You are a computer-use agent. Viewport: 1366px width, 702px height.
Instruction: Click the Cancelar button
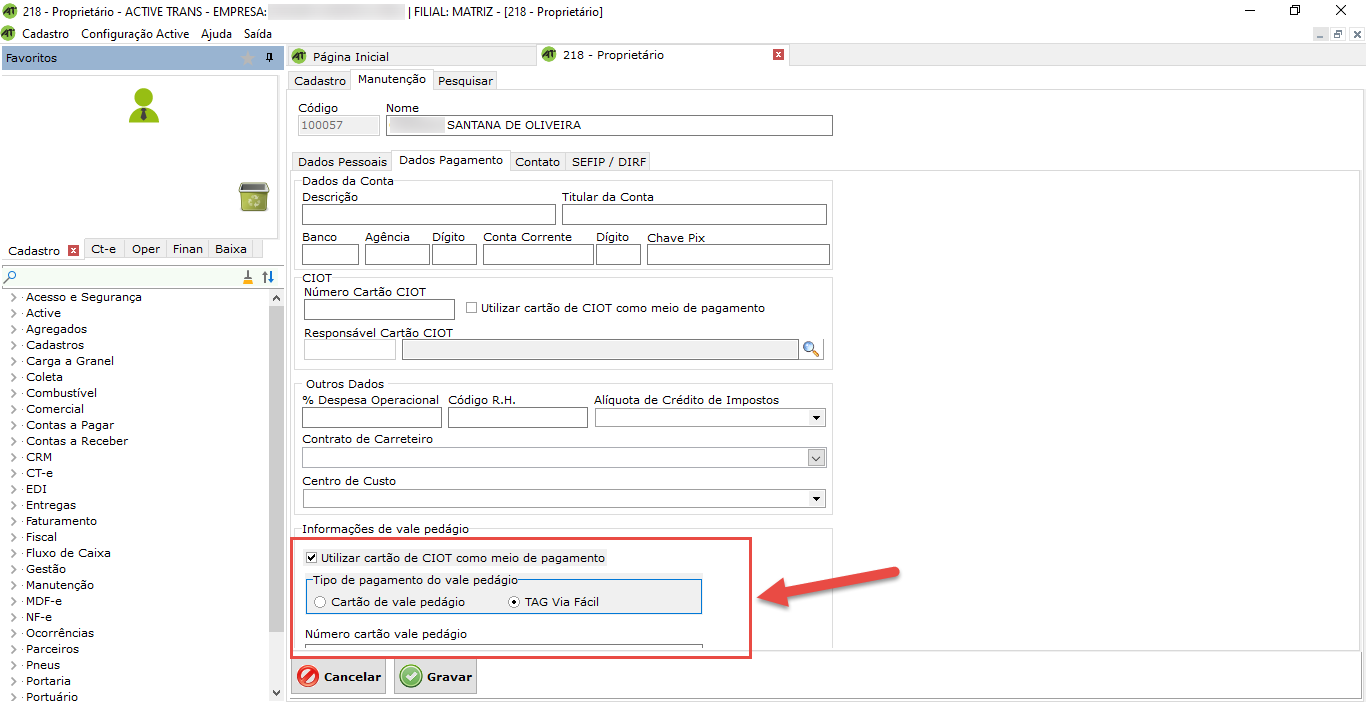pyautogui.click(x=340, y=677)
